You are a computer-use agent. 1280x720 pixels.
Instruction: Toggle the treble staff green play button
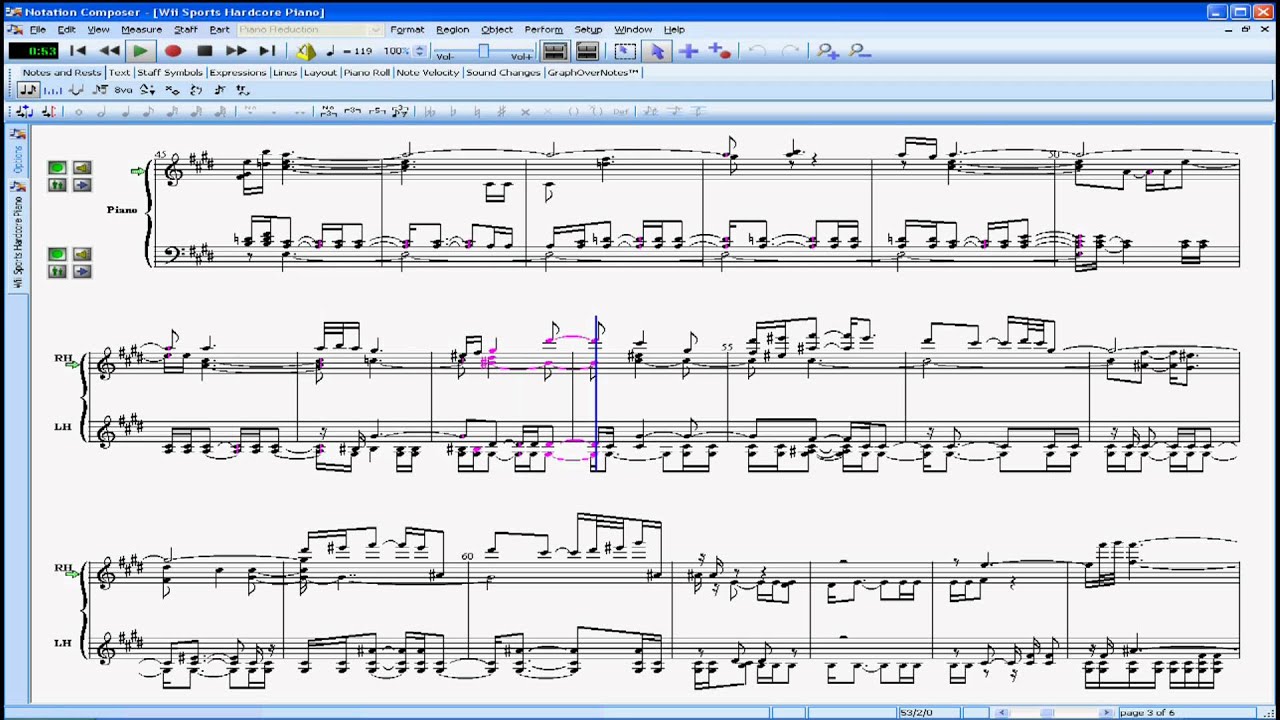(x=57, y=168)
